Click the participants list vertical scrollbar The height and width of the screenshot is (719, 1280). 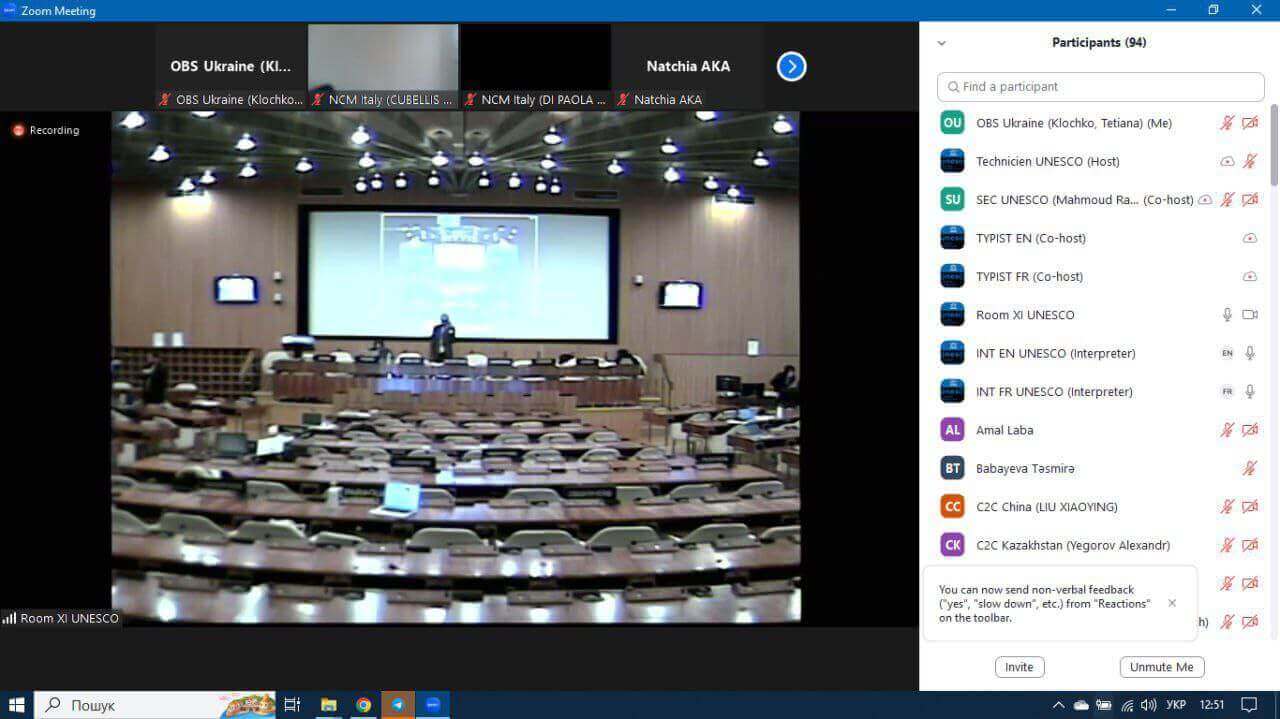pos(1273,145)
